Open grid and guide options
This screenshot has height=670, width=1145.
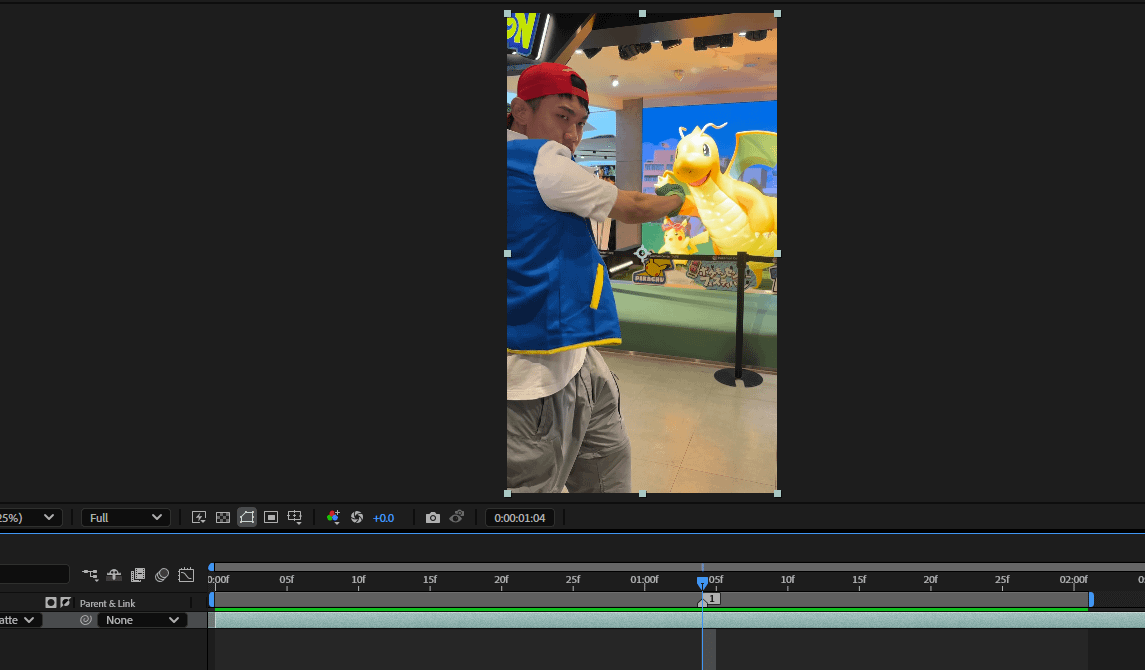tap(295, 518)
